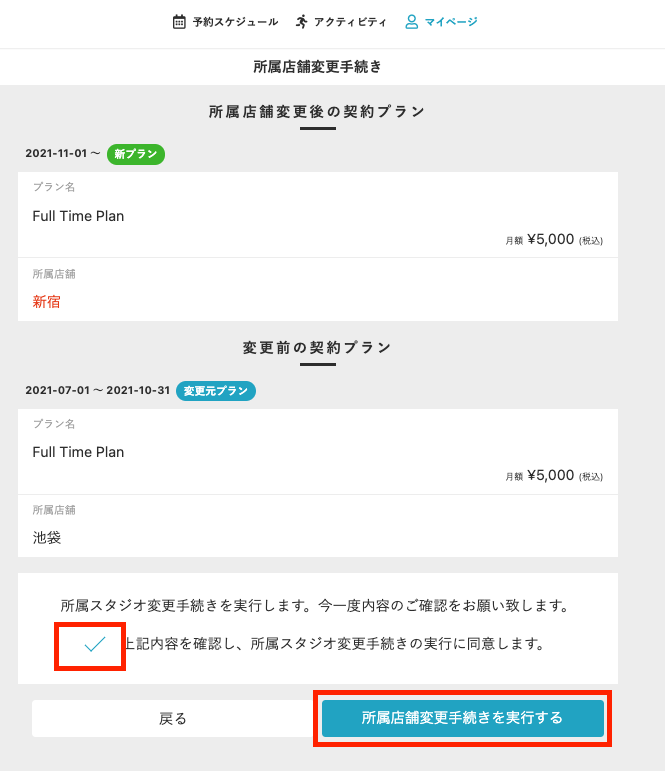Click the green 新プラン badge
The image size is (665, 771).
point(135,154)
